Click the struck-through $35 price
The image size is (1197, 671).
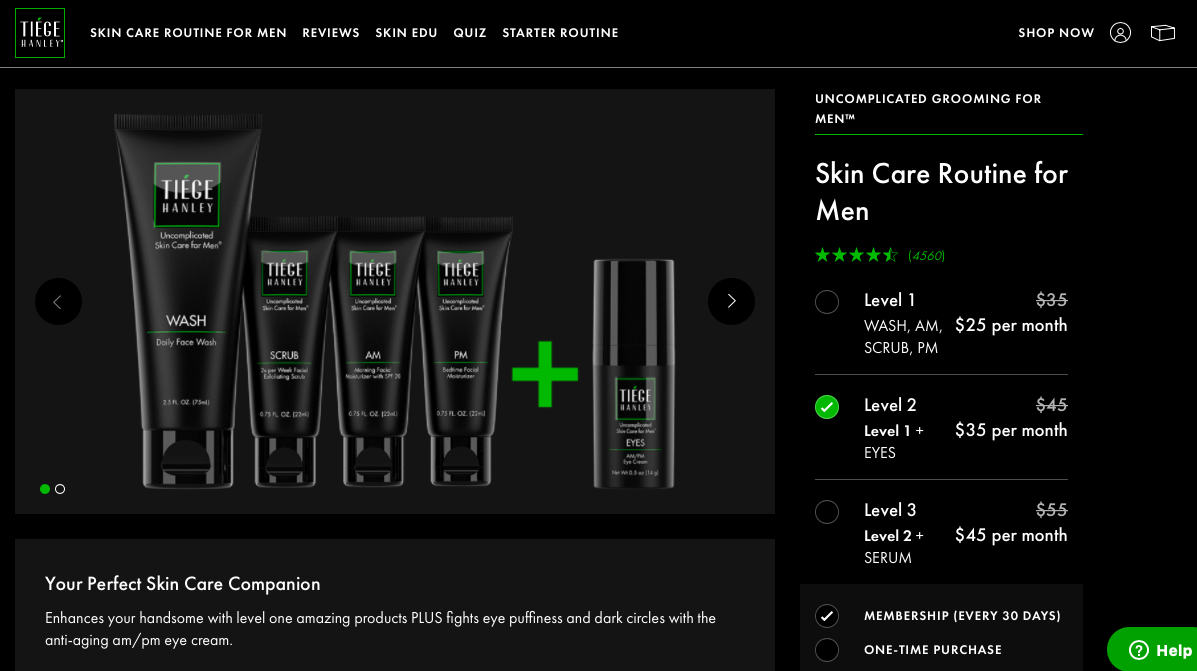1051,300
